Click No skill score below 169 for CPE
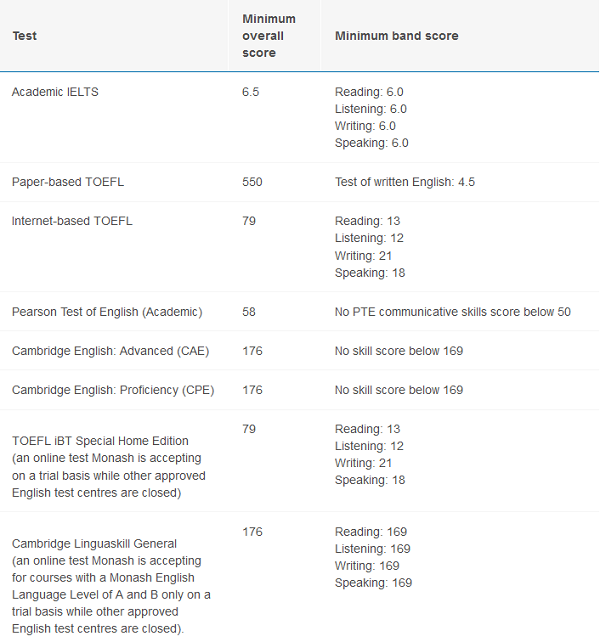The width and height of the screenshot is (600, 642). pos(399,390)
